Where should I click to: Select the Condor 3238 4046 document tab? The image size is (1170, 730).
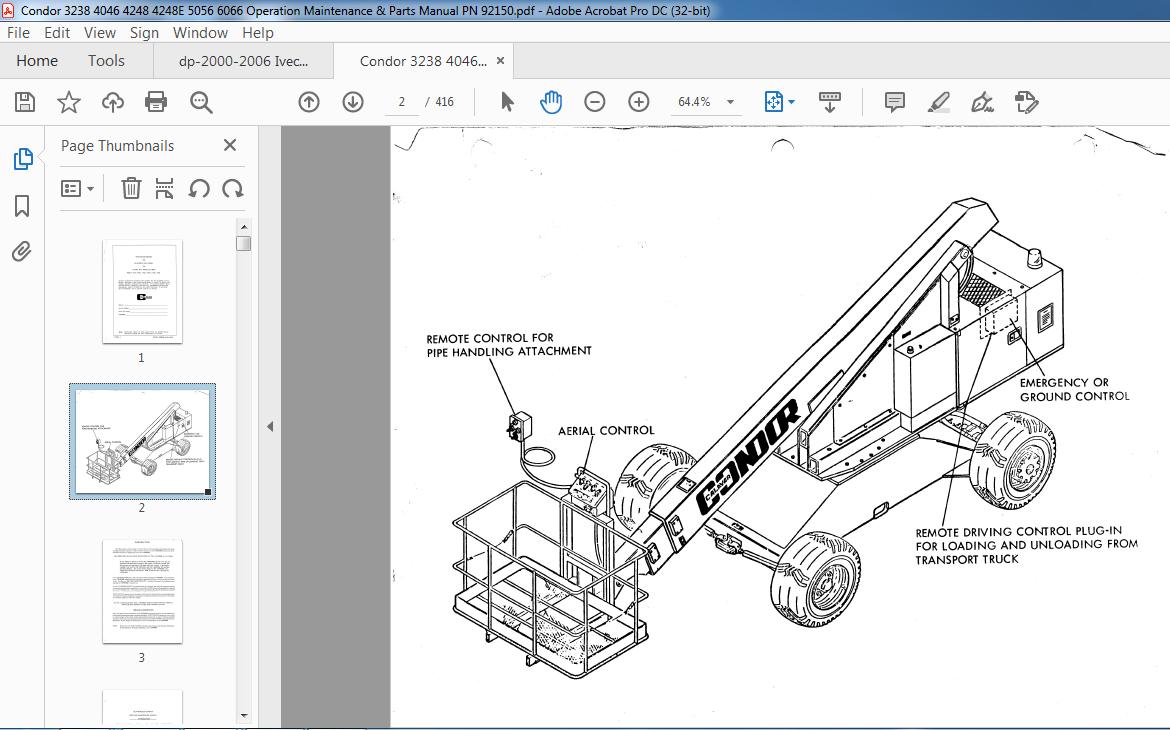click(x=423, y=61)
